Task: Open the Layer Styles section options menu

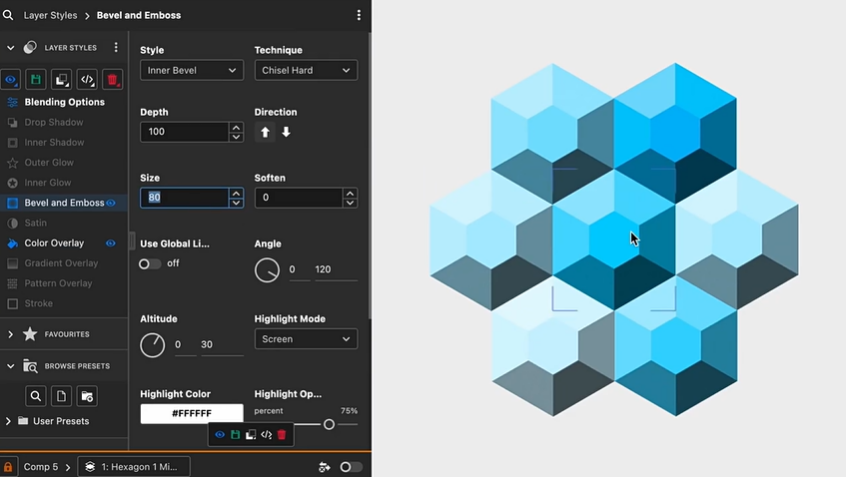Action: tap(116, 47)
